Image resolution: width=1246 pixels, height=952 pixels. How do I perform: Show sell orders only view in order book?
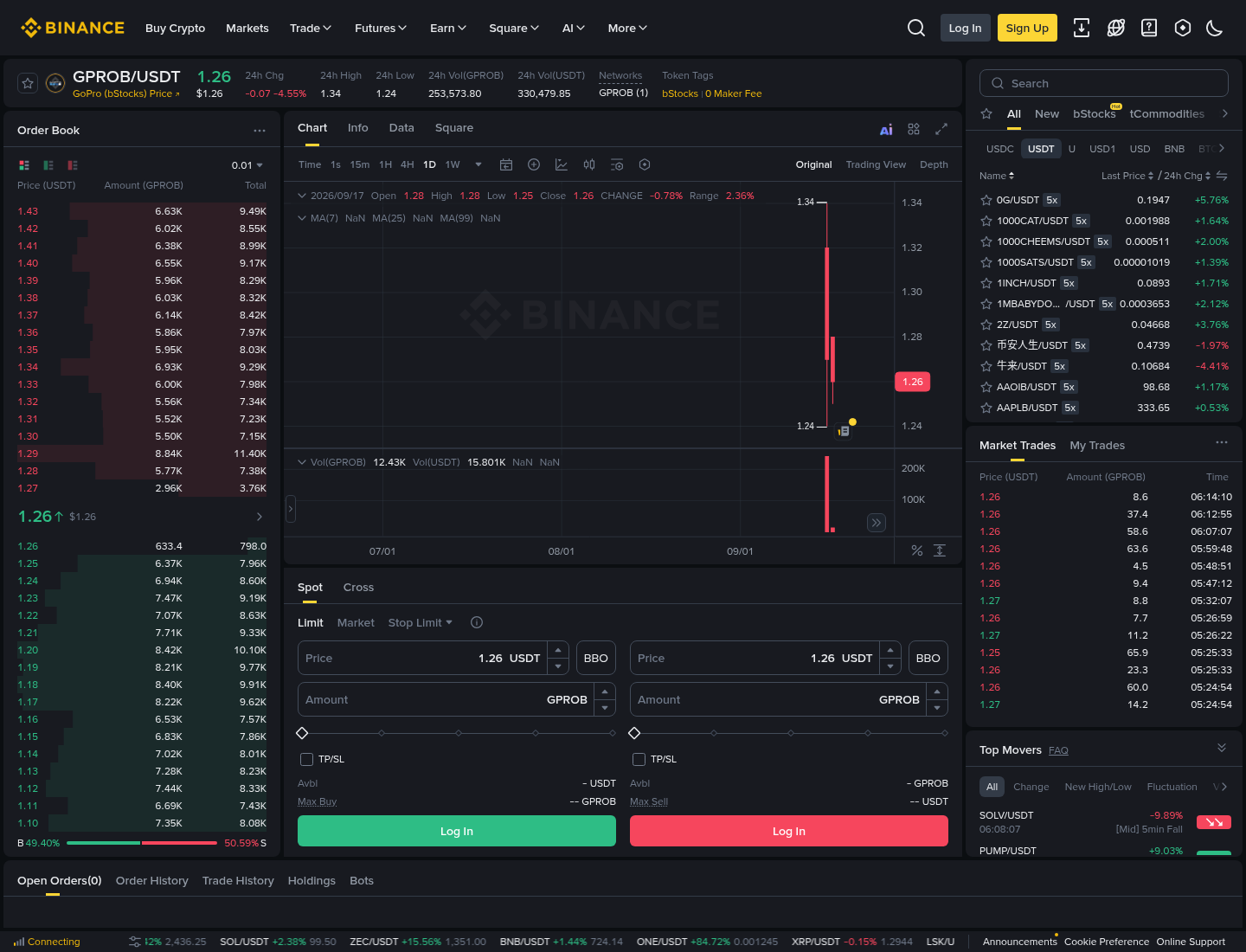pyautogui.click(x=73, y=165)
